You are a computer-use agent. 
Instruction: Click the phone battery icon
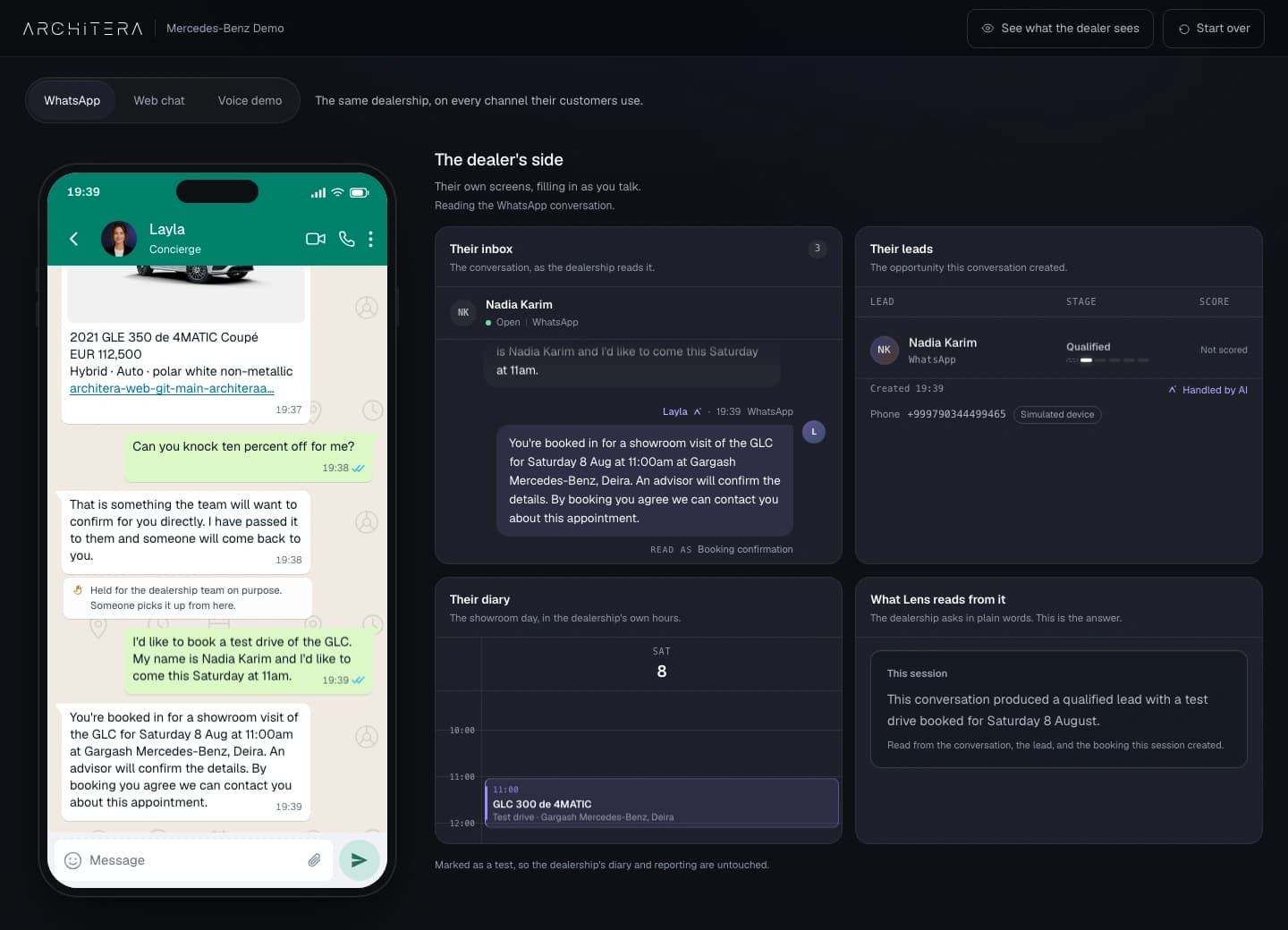coord(359,192)
